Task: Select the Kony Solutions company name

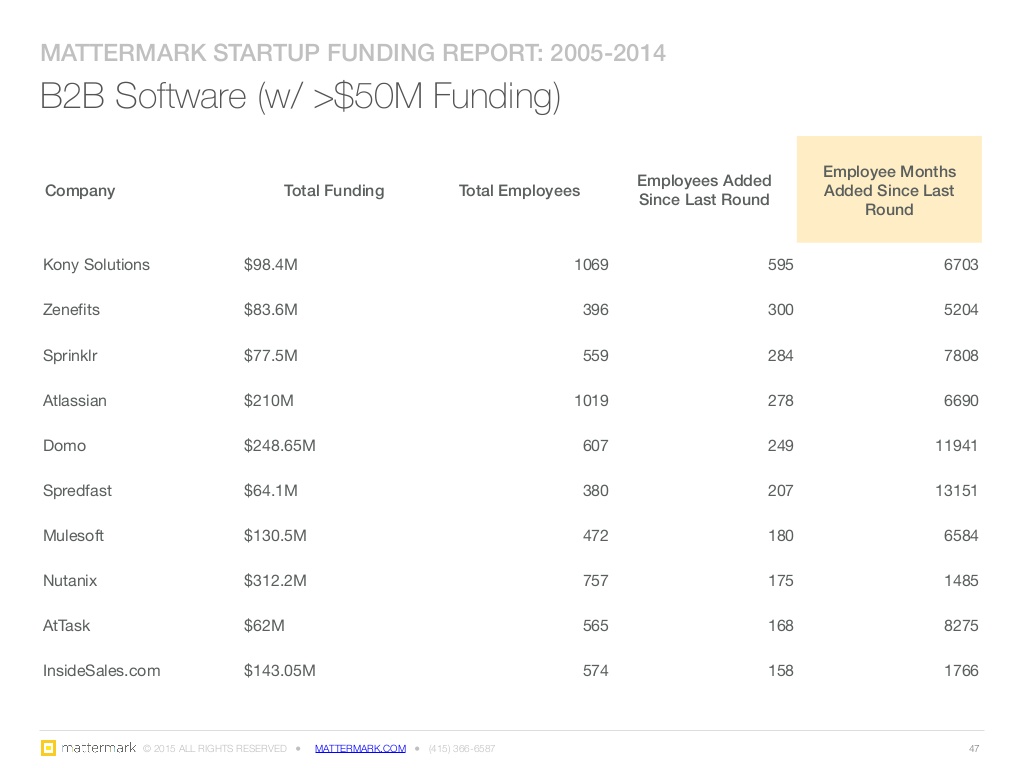Action: coord(97,264)
